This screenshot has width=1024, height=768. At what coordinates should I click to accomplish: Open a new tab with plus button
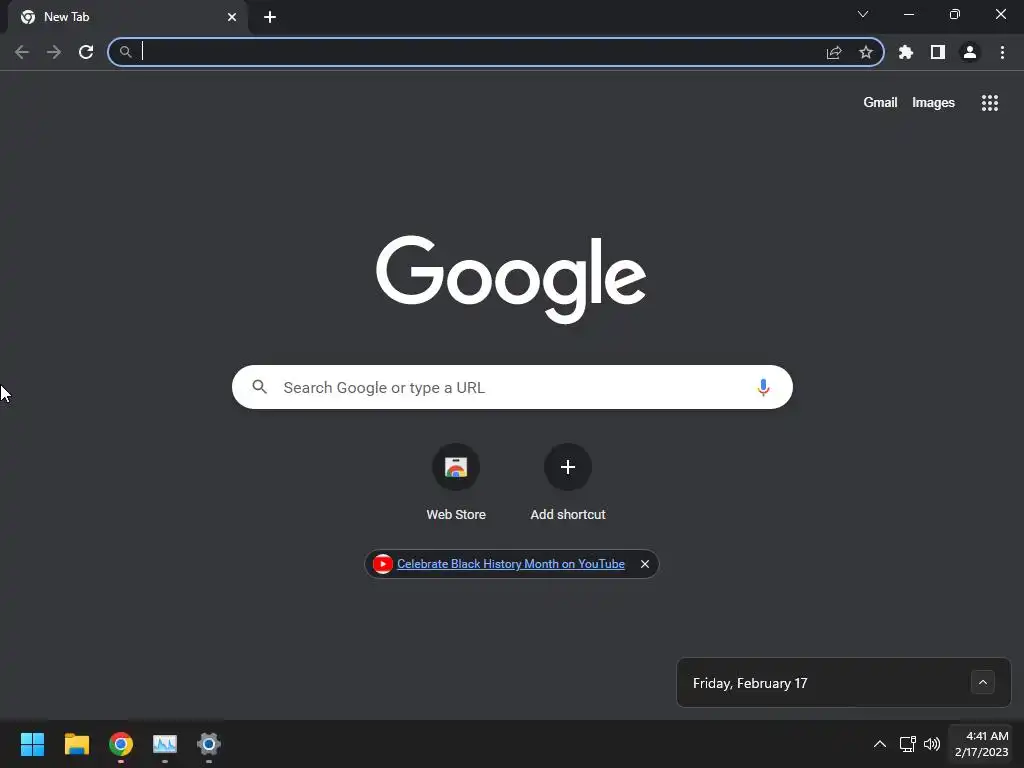(x=270, y=17)
